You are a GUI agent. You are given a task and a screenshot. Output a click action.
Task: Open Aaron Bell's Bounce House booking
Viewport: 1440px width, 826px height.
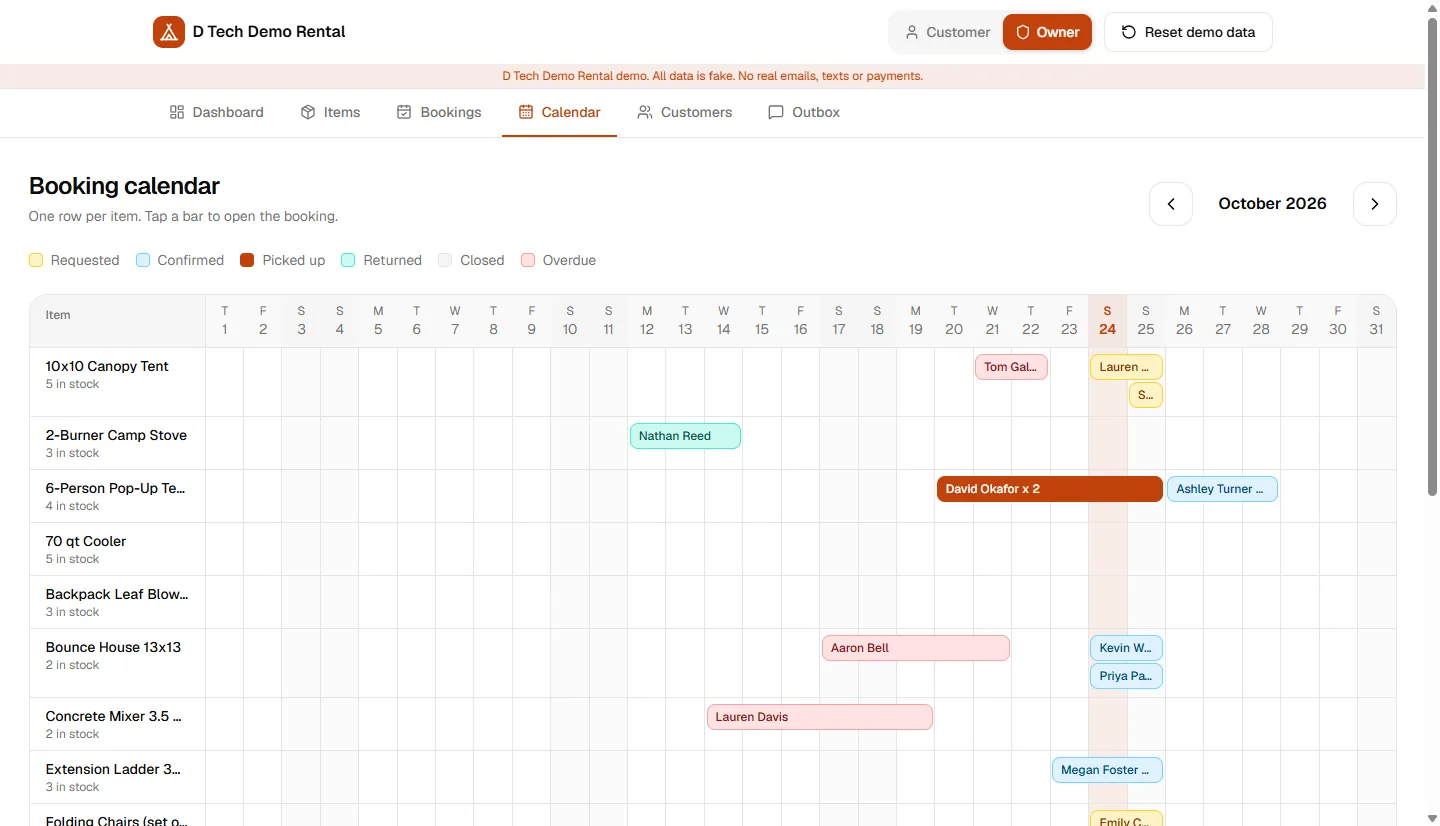coord(916,648)
